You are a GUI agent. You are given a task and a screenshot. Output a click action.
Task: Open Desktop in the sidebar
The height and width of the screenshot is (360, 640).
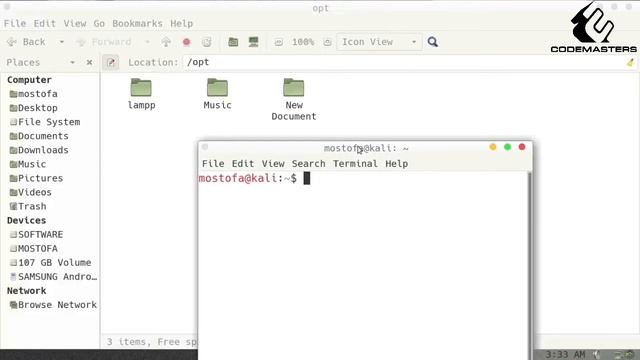pyautogui.click(x=33, y=108)
